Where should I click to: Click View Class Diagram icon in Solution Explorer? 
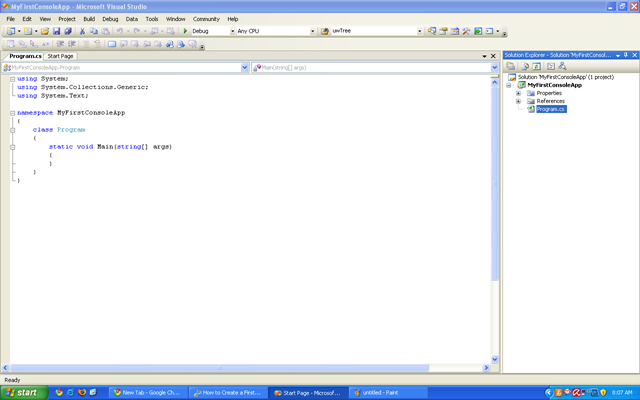(562, 66)
